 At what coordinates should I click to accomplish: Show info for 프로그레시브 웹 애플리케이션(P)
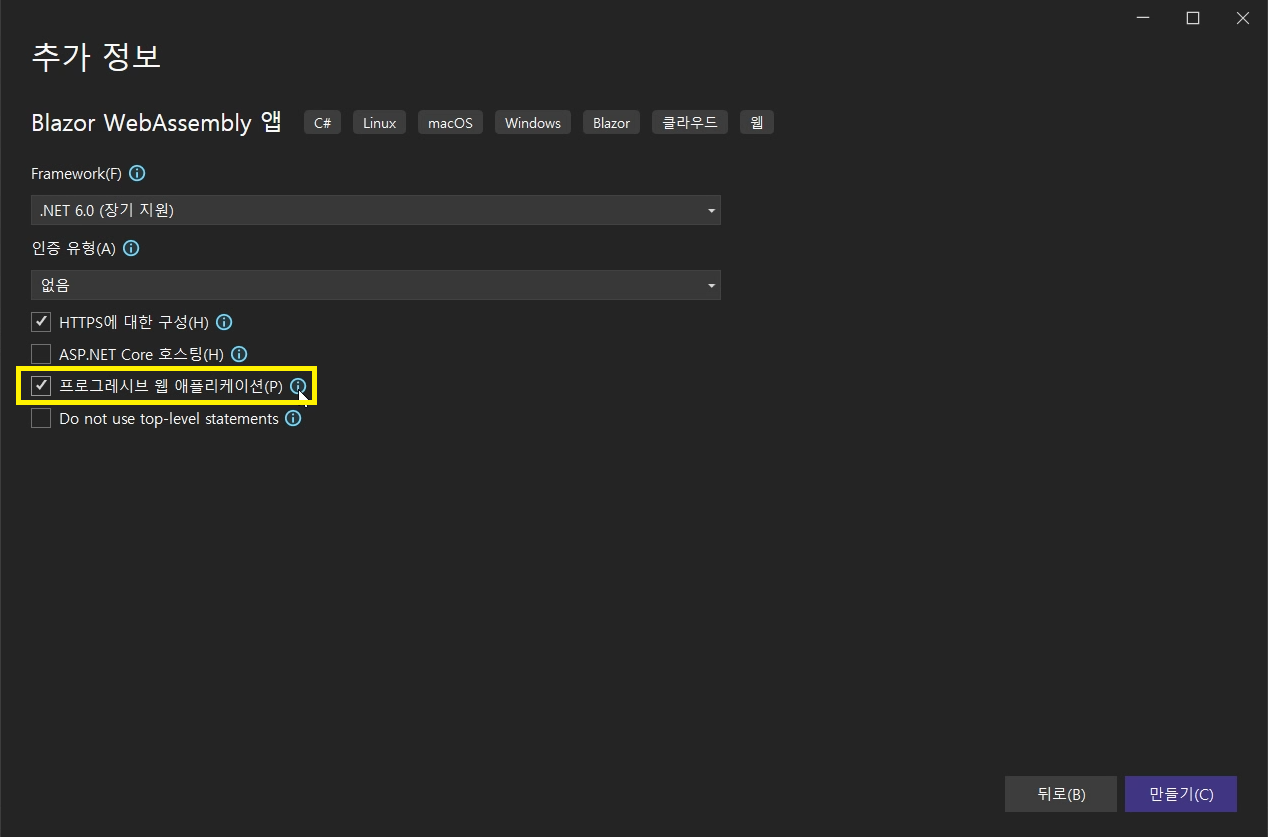point(298,386)
